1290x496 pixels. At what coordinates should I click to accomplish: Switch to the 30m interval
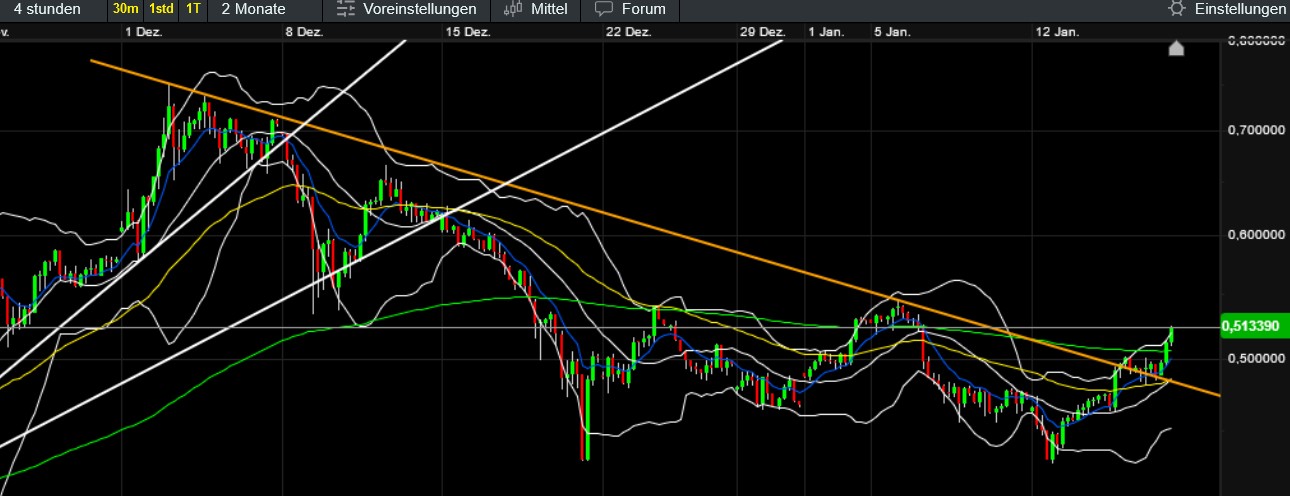pos(126,9)
